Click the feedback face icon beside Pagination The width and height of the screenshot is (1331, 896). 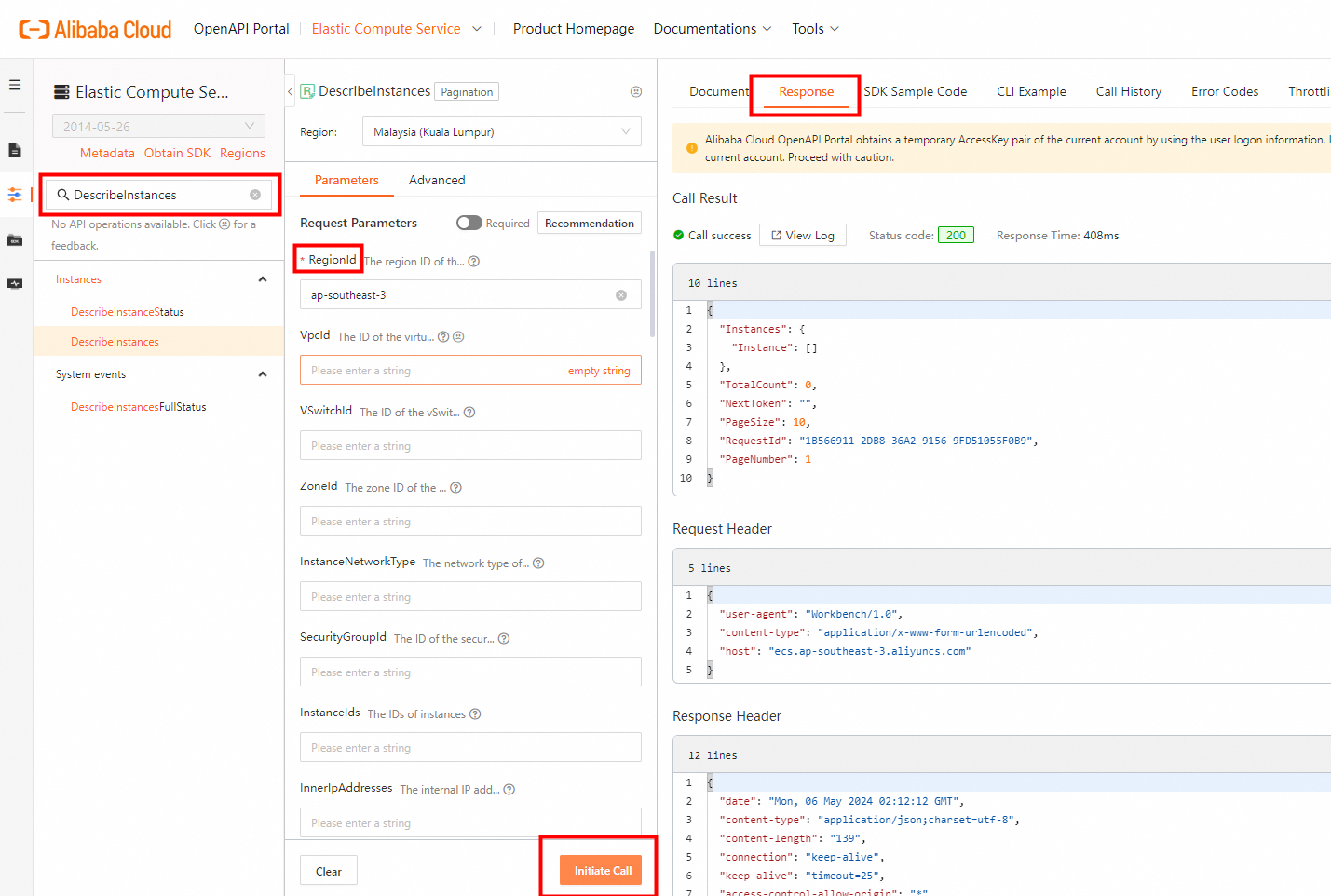[636, 91]
